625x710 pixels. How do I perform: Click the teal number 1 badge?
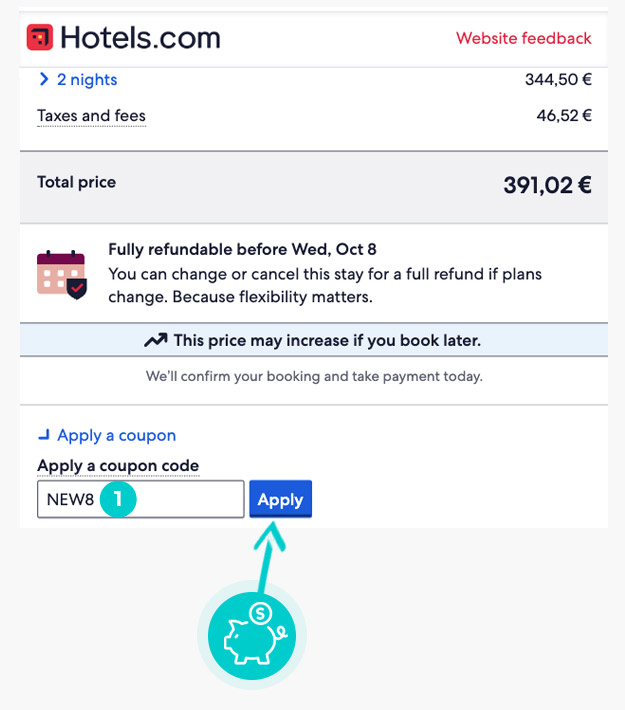coord(117,499)
